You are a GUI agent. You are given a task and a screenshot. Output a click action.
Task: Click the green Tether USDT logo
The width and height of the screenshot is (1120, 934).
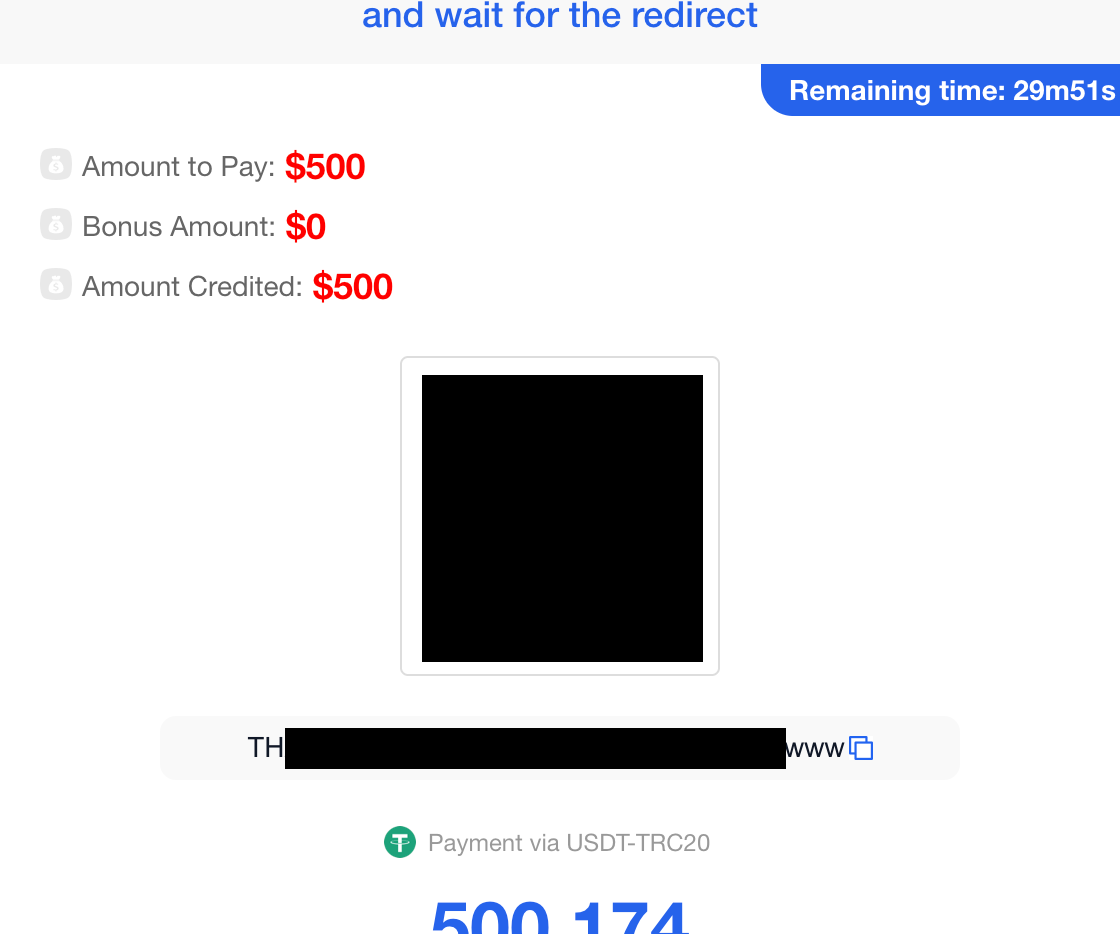tap(400, 842)
